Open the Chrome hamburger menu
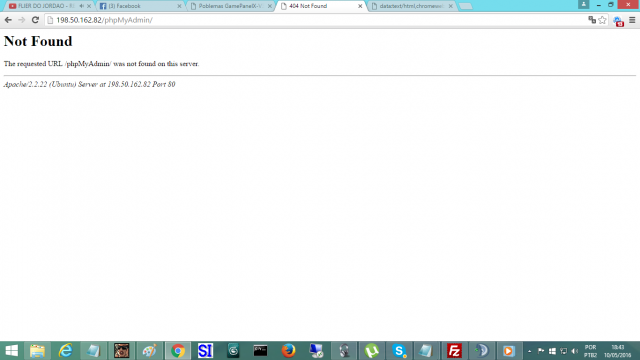 [632, 20]
